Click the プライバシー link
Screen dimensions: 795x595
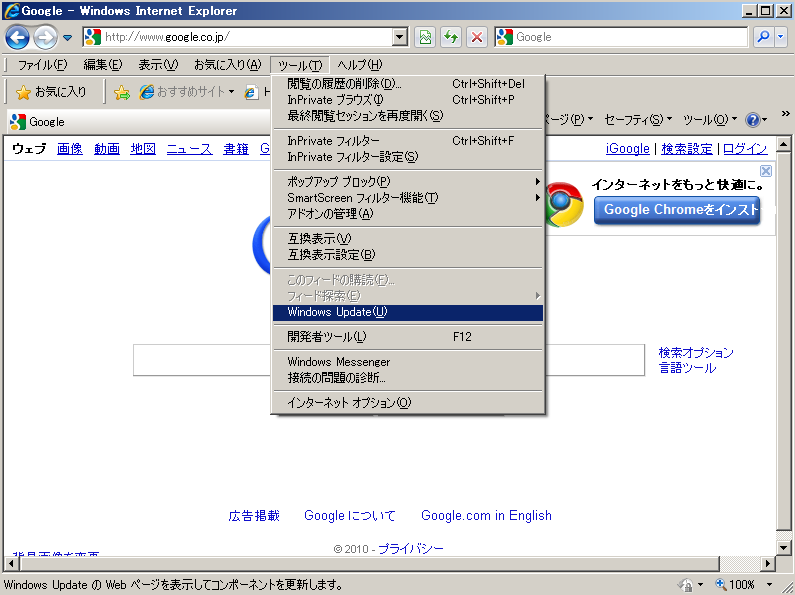[x=411, y=549]
